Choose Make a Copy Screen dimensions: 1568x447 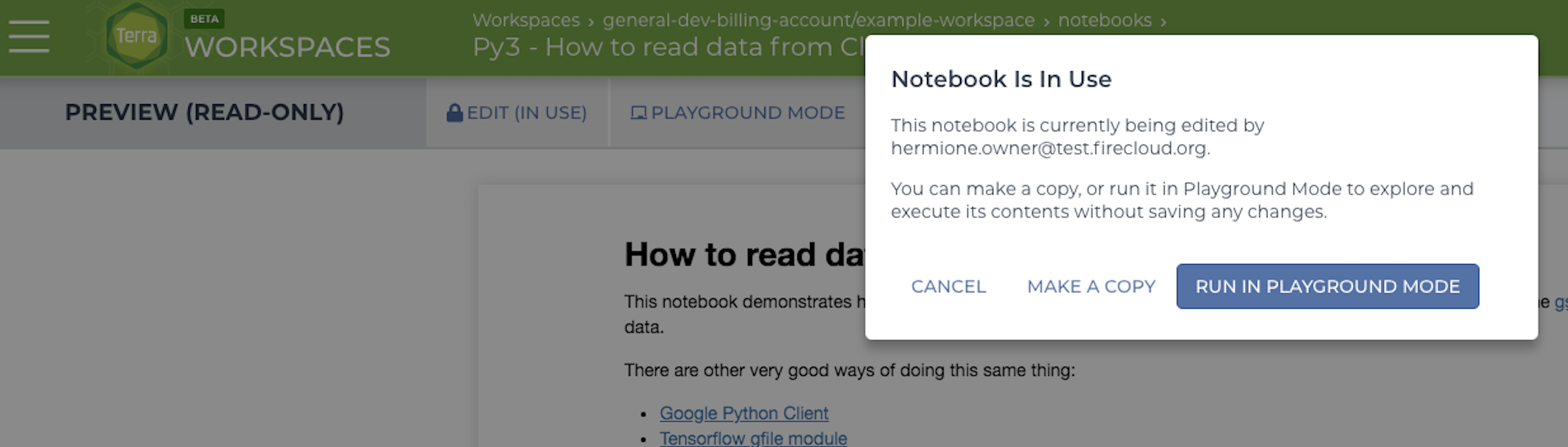(x=1091, y=286)
